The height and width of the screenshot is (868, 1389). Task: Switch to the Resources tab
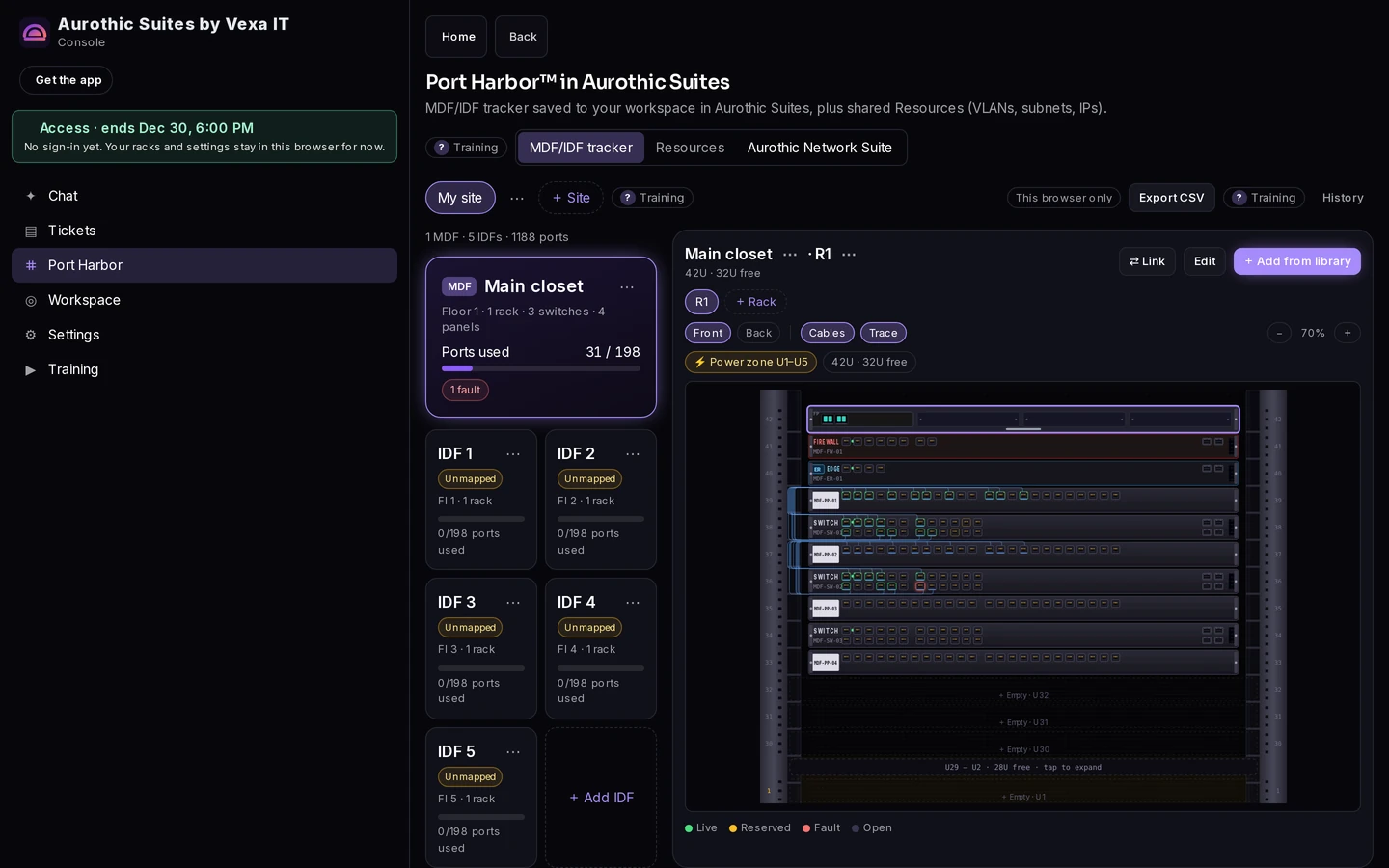690,148
